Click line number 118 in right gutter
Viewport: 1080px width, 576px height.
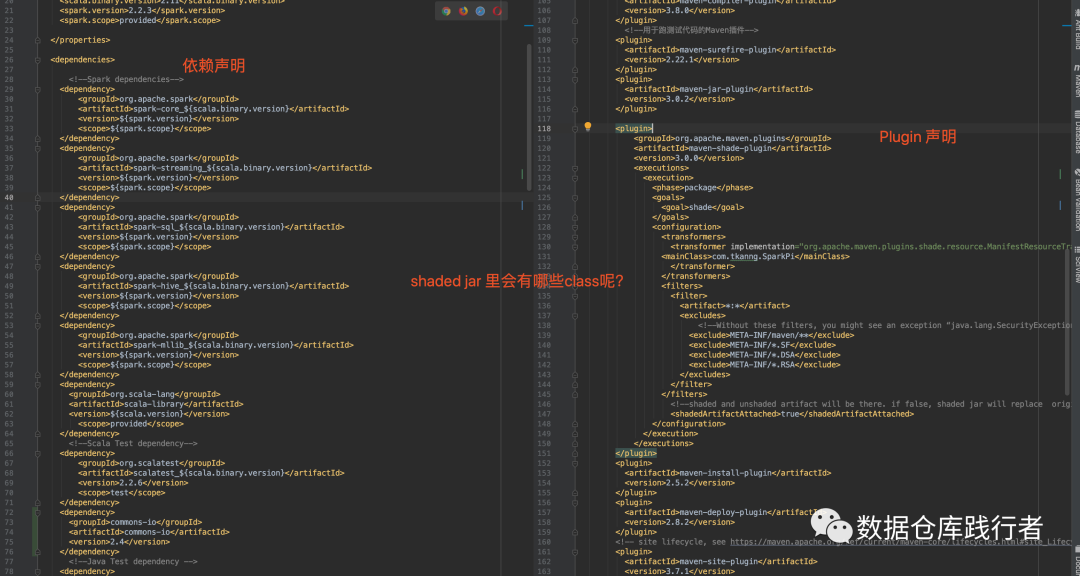click(x=544, y=129)
